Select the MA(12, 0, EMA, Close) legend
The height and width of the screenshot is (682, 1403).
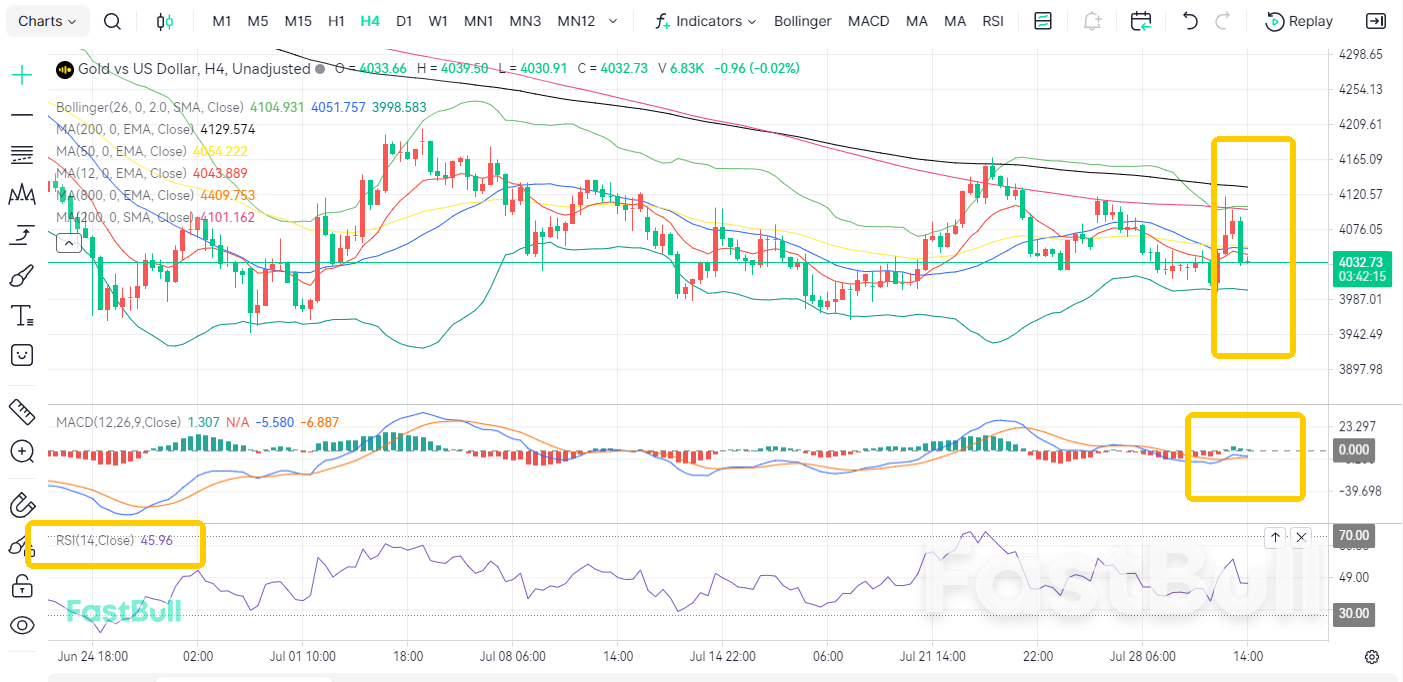coord(121,173)
